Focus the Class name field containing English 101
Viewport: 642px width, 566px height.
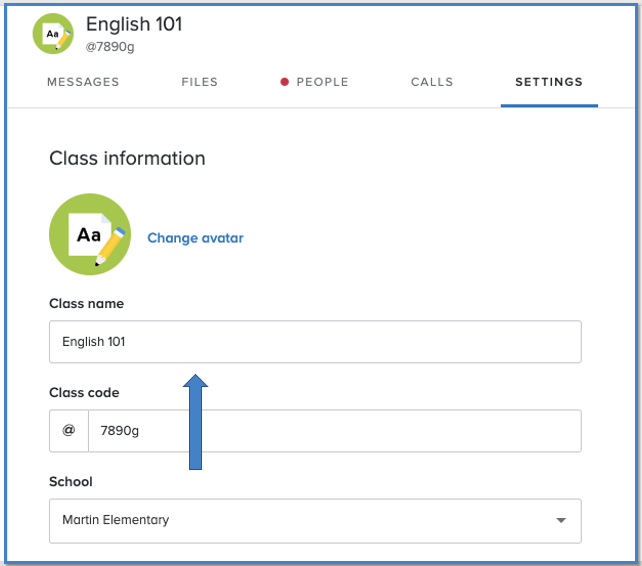(x=315, y=342)
